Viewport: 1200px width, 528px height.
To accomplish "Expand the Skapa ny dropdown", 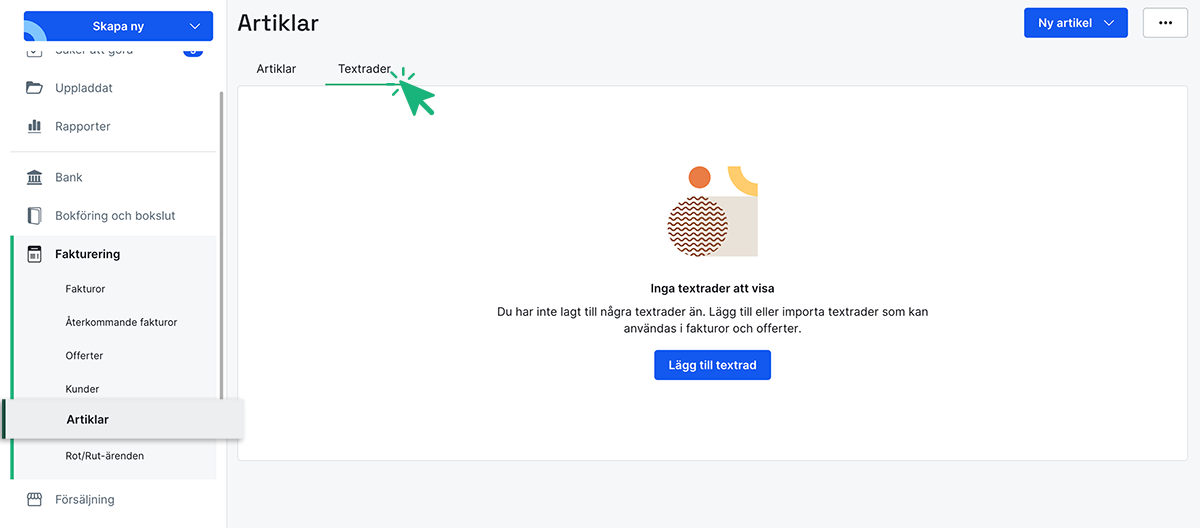I will (194, 26).
